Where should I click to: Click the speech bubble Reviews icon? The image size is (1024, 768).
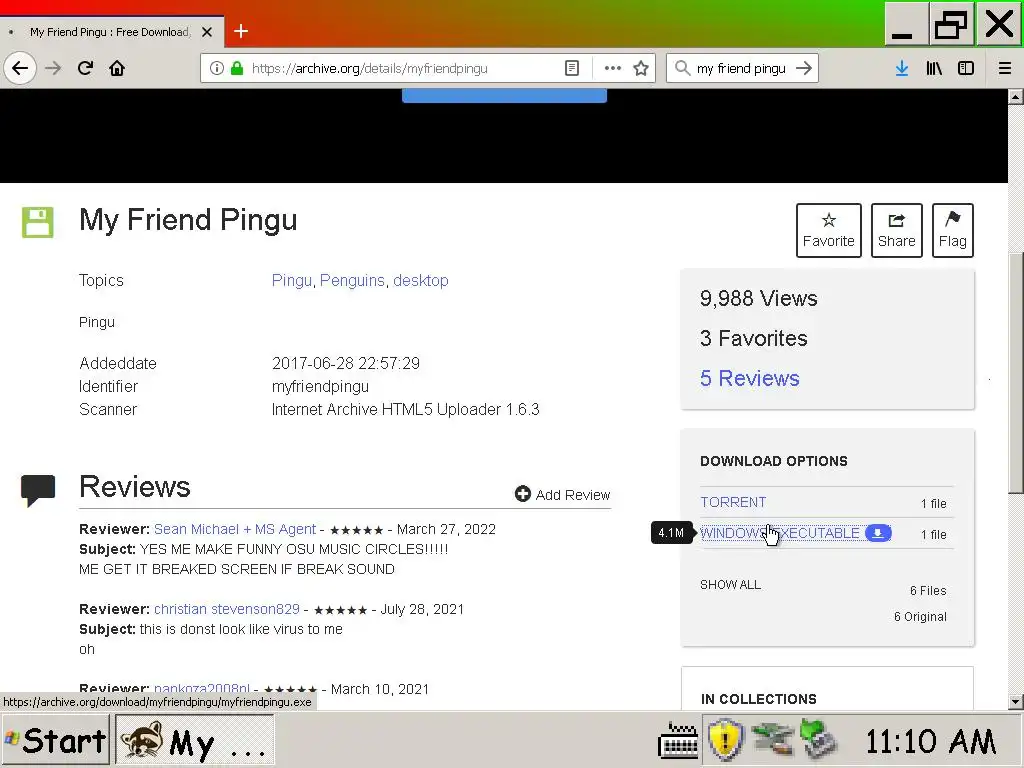(x=38, y=490)
